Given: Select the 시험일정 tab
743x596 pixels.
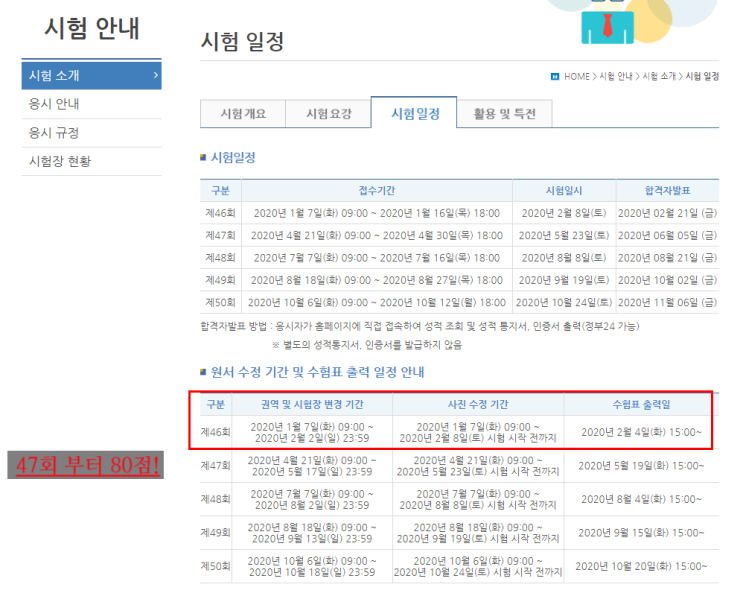Looking at the screenshot, I should [x=415, y=113].
